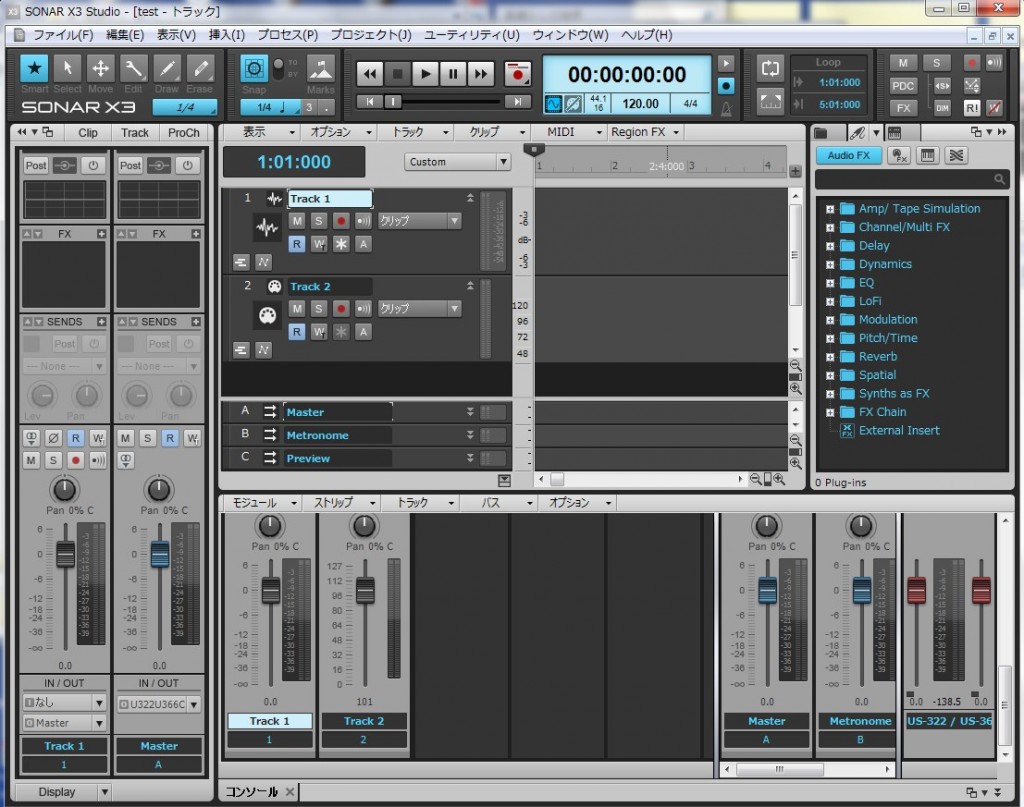The image size is (1024, 807).
Task: Start recording with transport Record button
Action: point(518,74)
